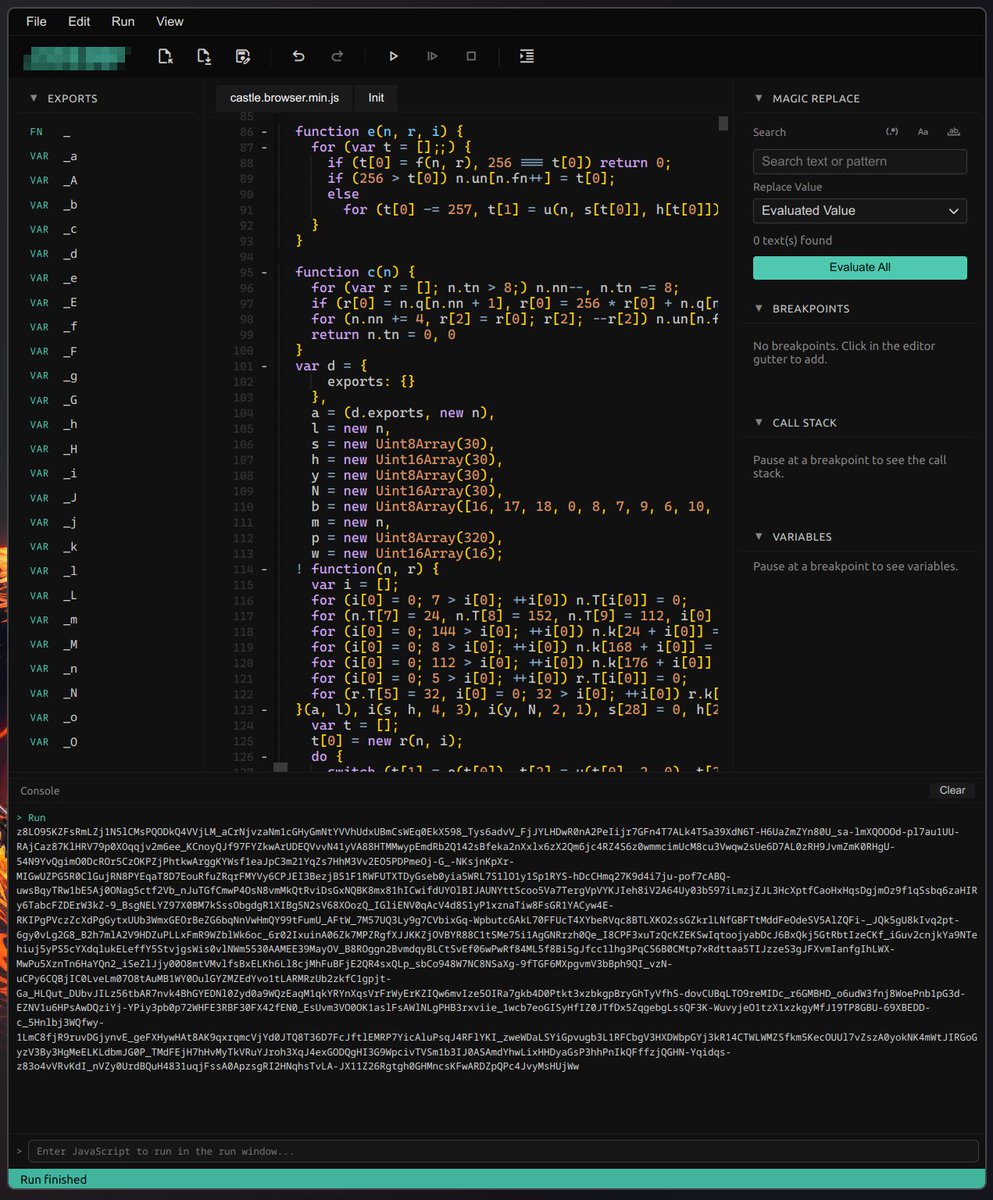The height and width of the screenshot is (1200, 993).
Task: Undo the last edit
Action: click(x=298, y=56)
